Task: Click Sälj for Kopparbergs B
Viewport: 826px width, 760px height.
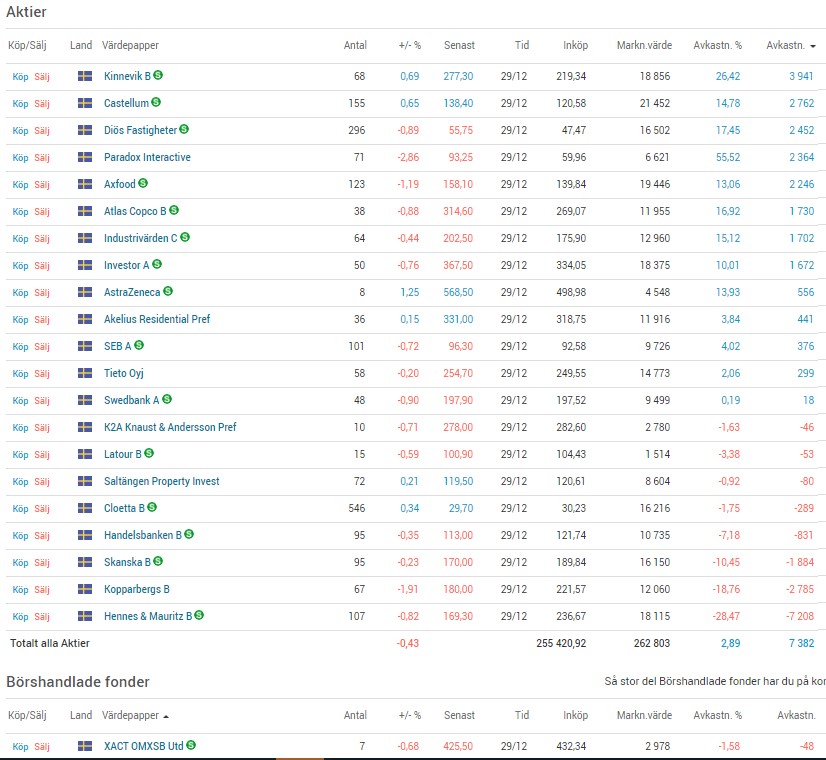Action: coord(42,589)
